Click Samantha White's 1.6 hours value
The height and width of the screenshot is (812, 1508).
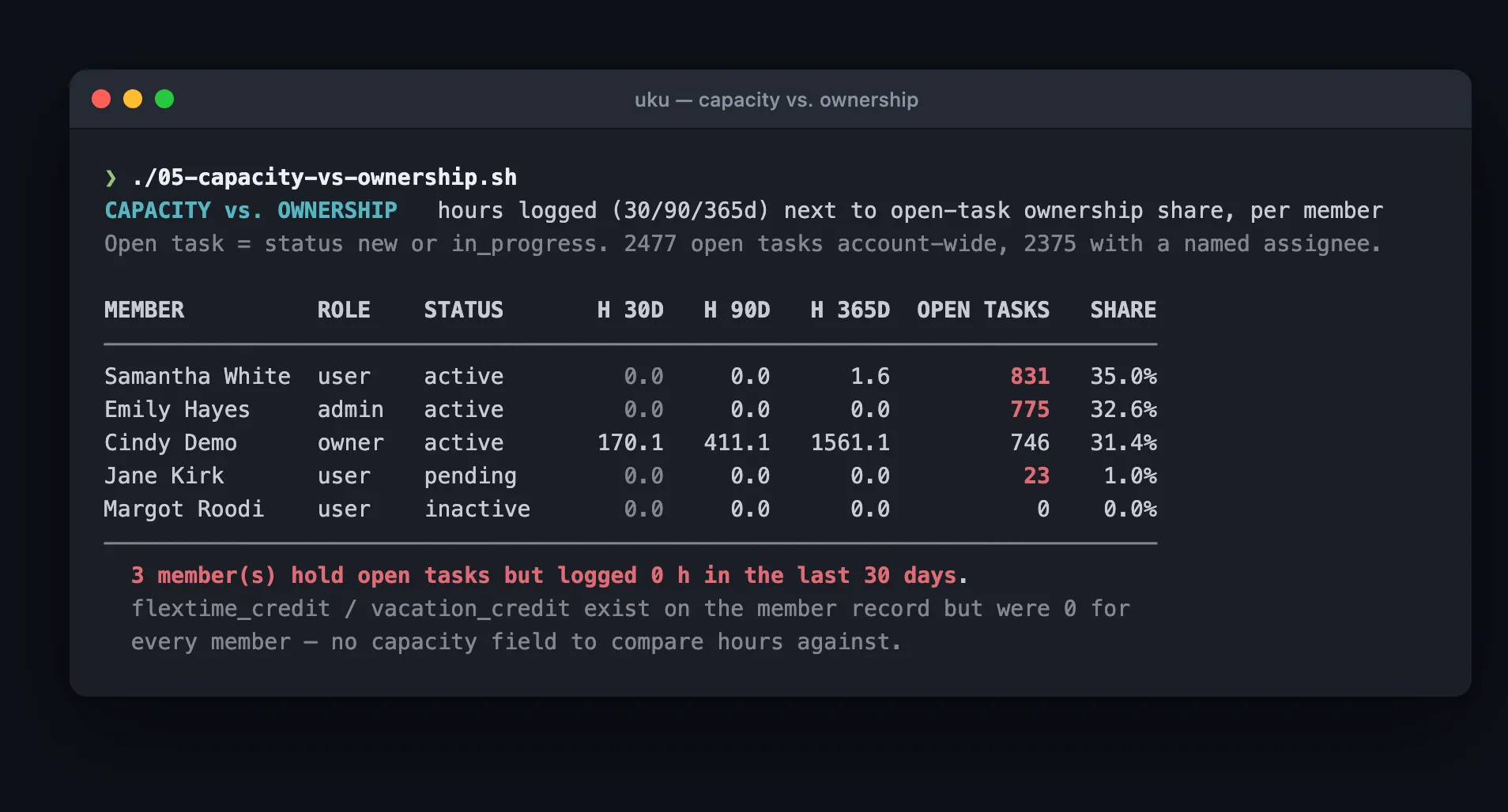pos(869,376)
